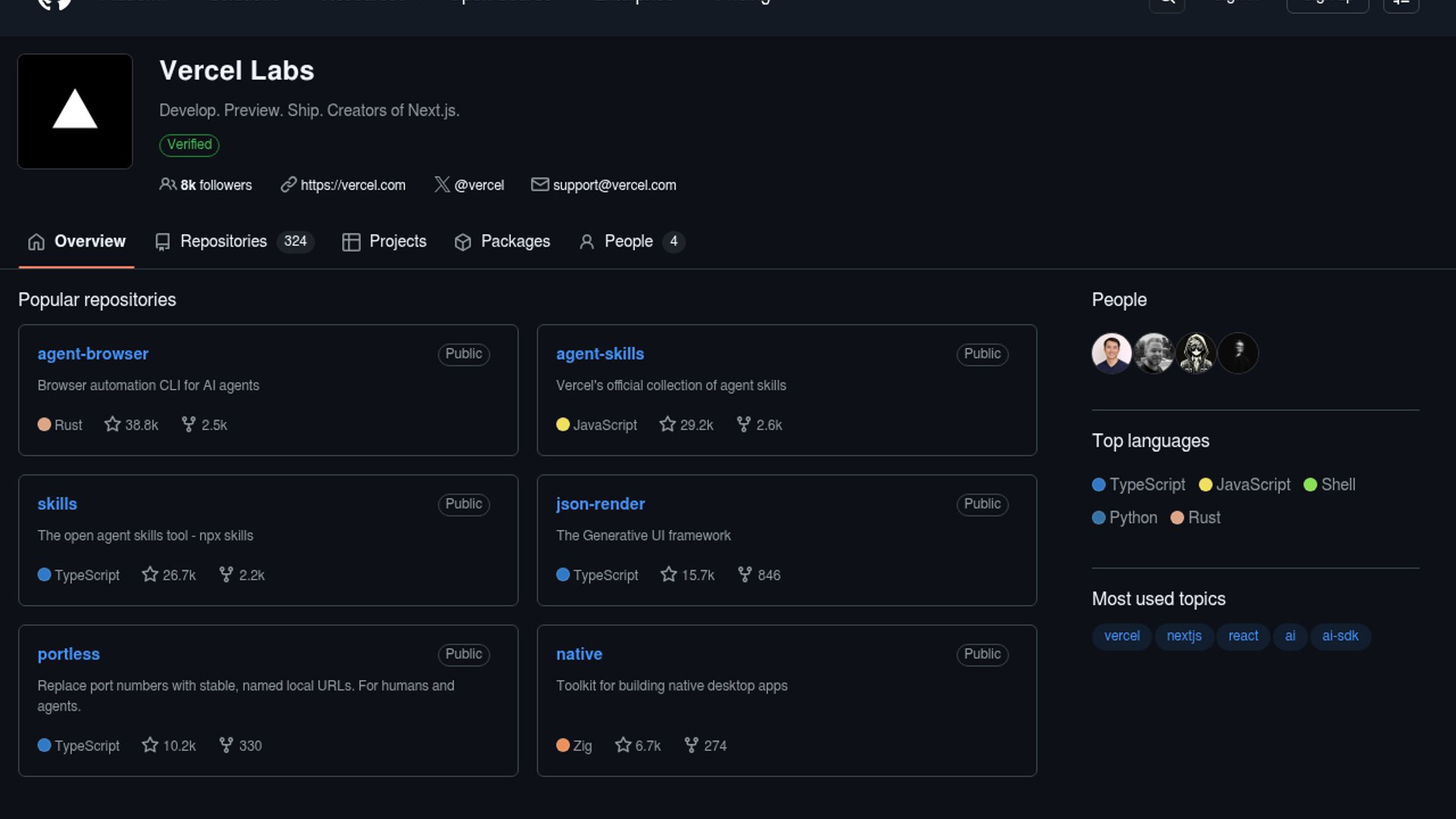
Task: Open the @vercel X profile link
Action: coord(479,185)
